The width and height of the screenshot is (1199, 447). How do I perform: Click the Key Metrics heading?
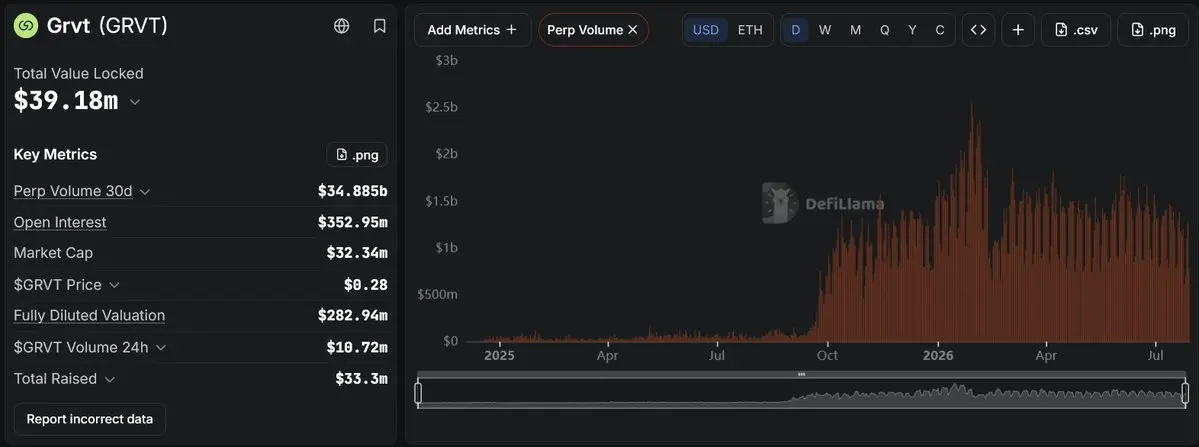[55, 154]
